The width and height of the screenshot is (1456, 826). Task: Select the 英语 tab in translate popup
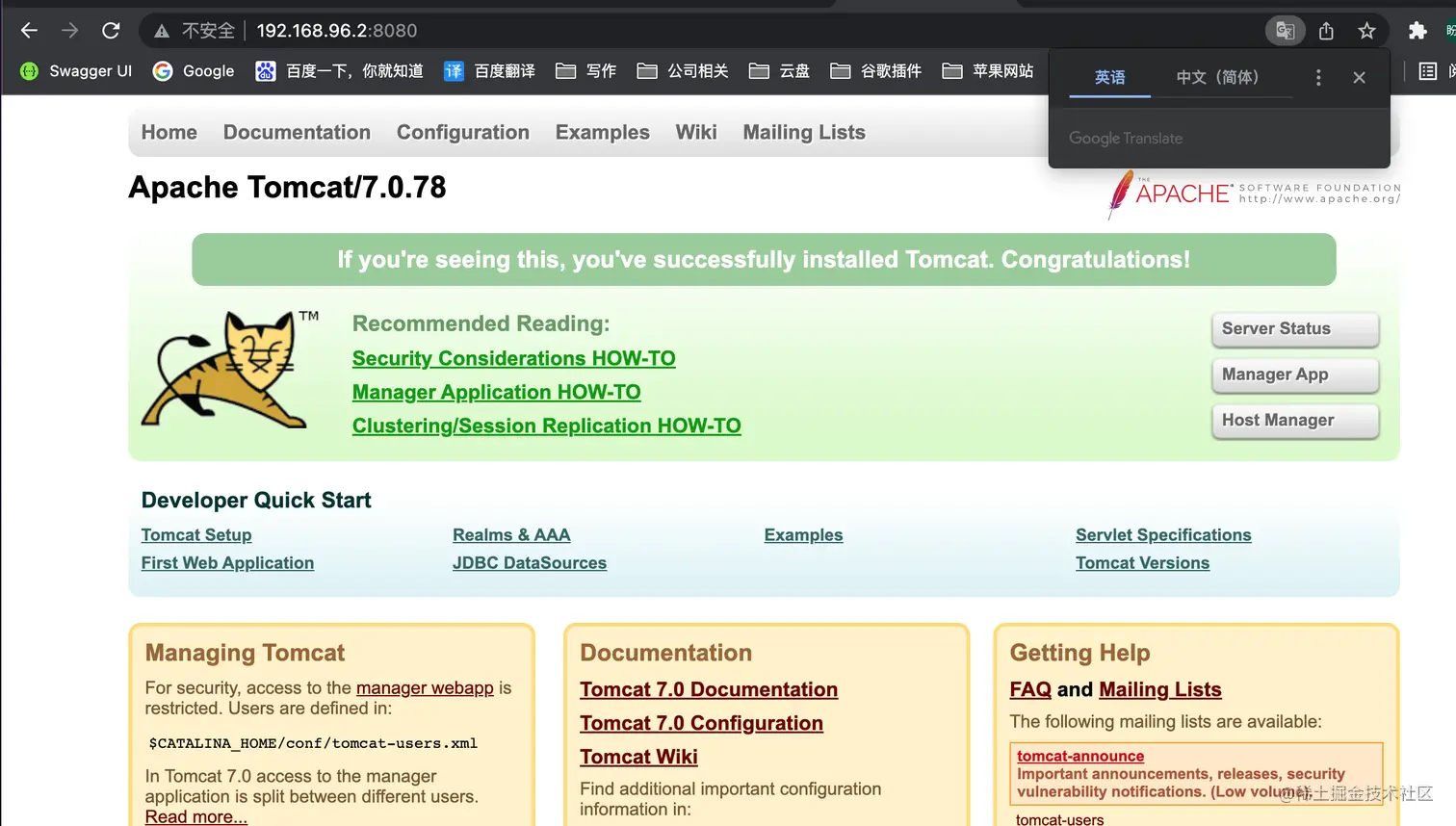1109,77
